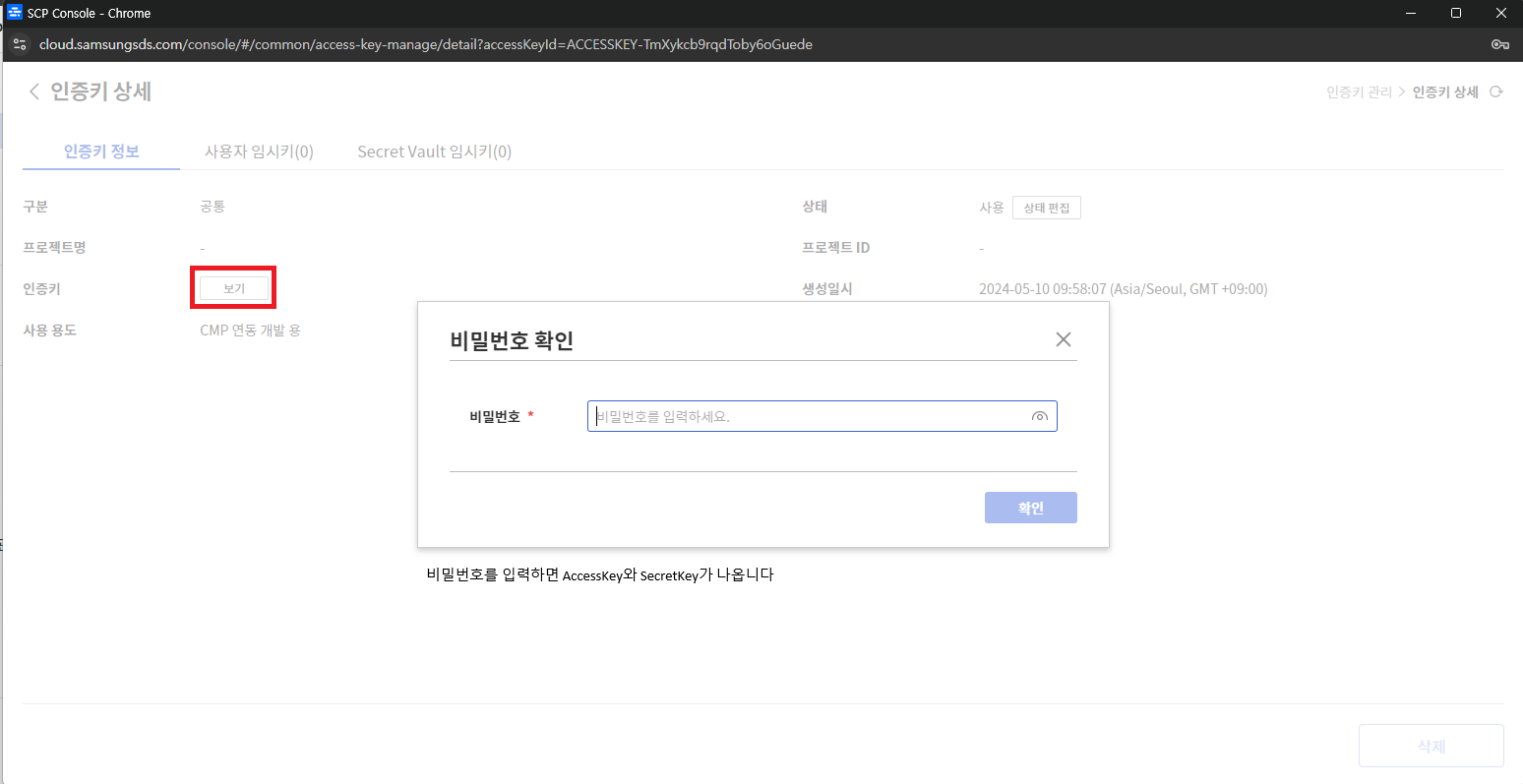Image resolution: width=1523 pixels, height=784 pixels.
Task: Click the 상태 편집 button next to 사용
Action: (x=1046, y=207)
